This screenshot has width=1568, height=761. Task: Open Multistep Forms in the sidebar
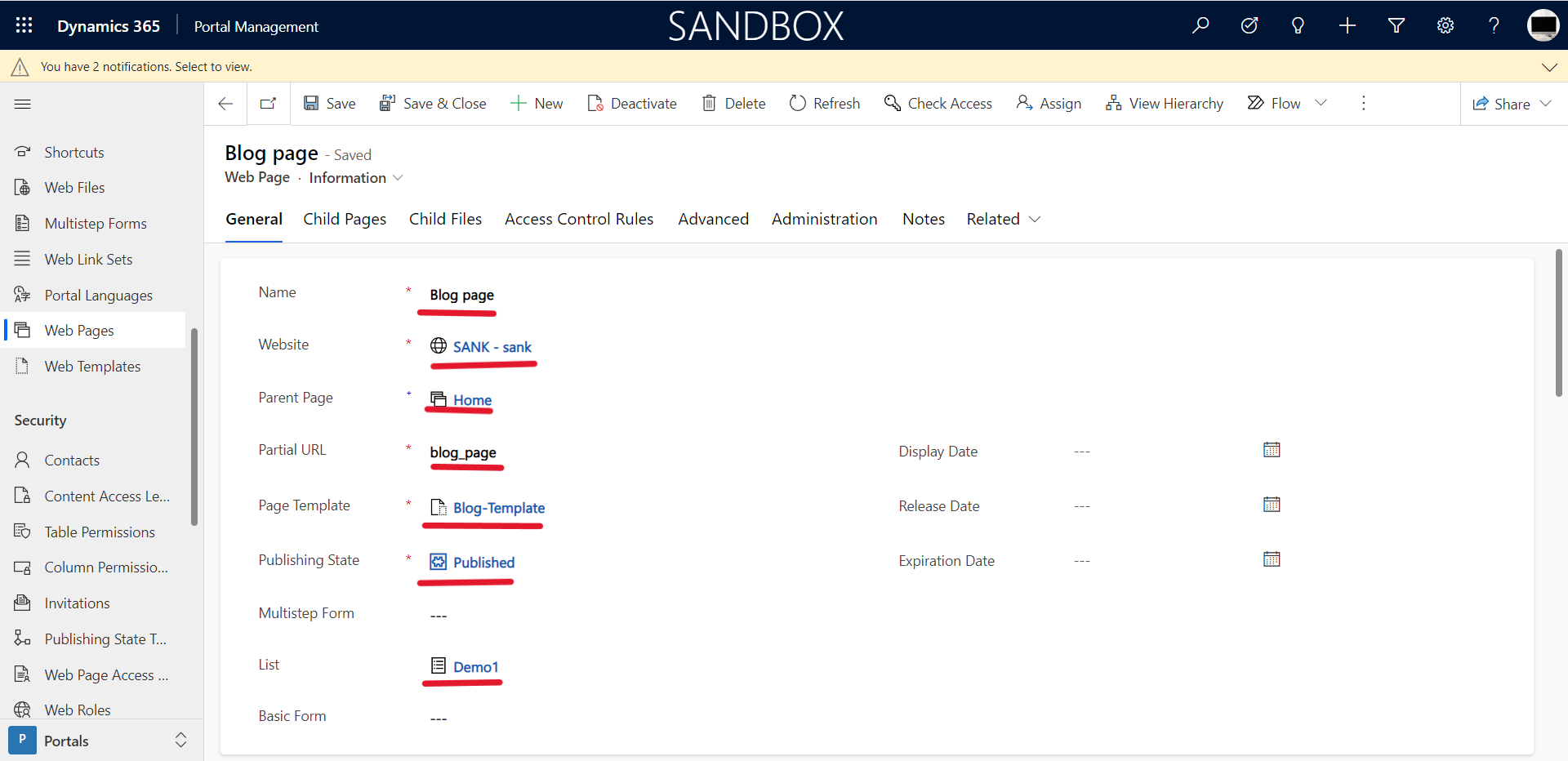coord(95,223)
